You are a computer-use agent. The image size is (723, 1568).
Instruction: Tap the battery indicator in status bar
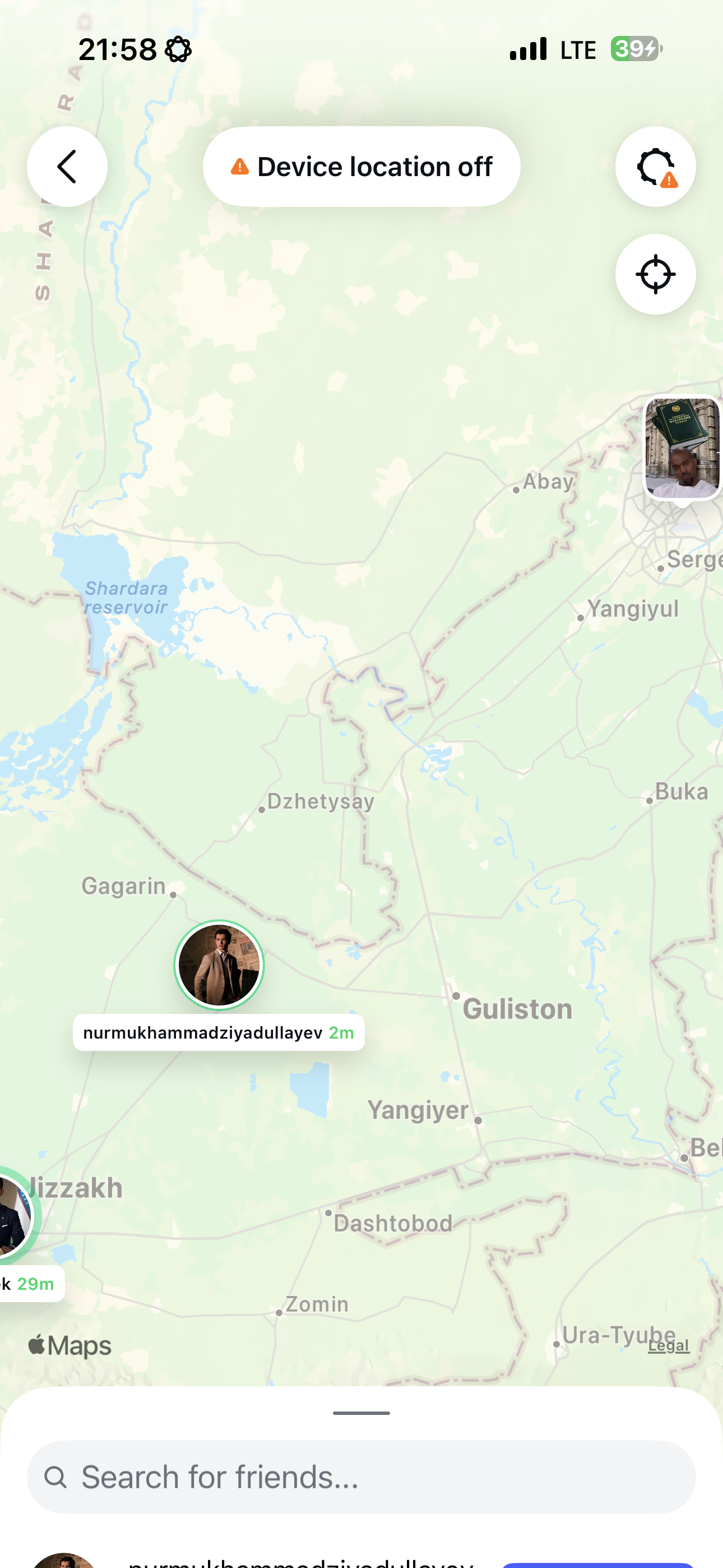(x=637, y=49)
